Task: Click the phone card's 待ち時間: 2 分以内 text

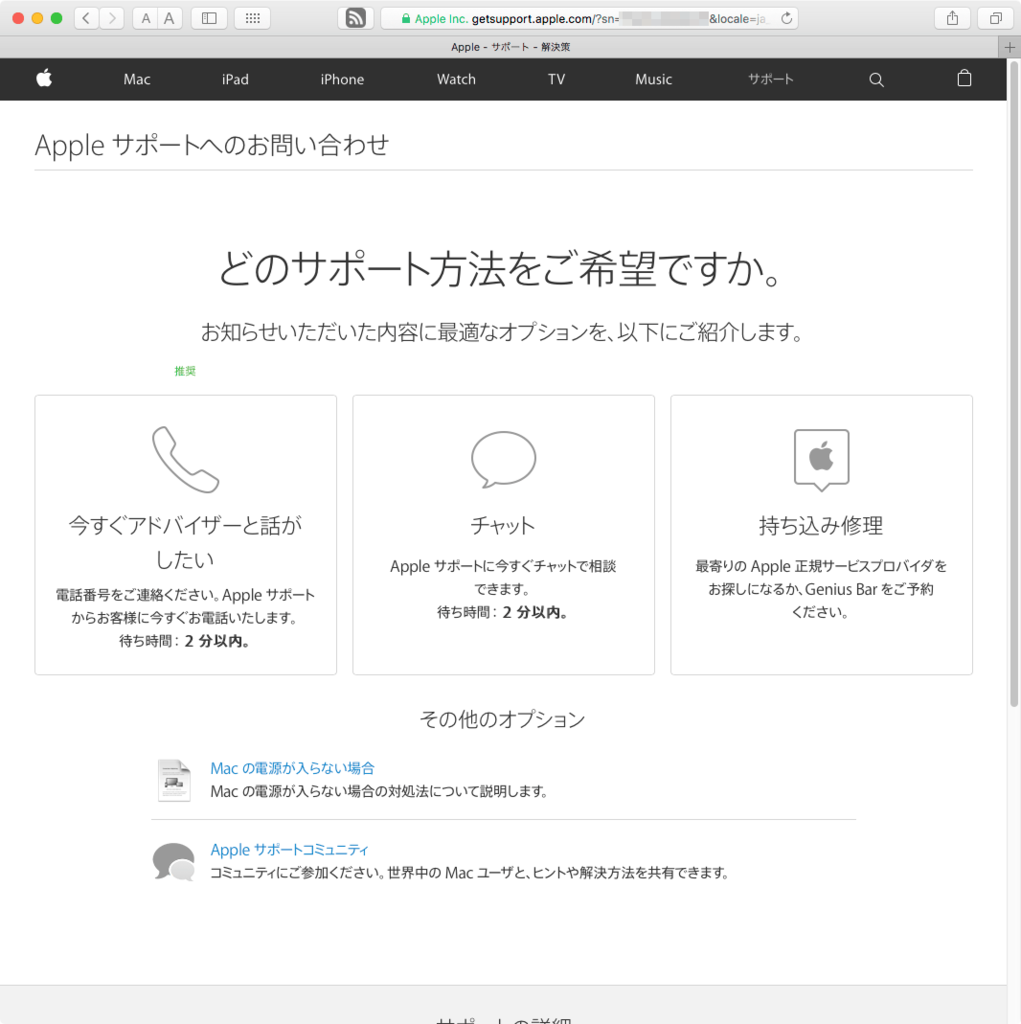Action: coord(185,641)
